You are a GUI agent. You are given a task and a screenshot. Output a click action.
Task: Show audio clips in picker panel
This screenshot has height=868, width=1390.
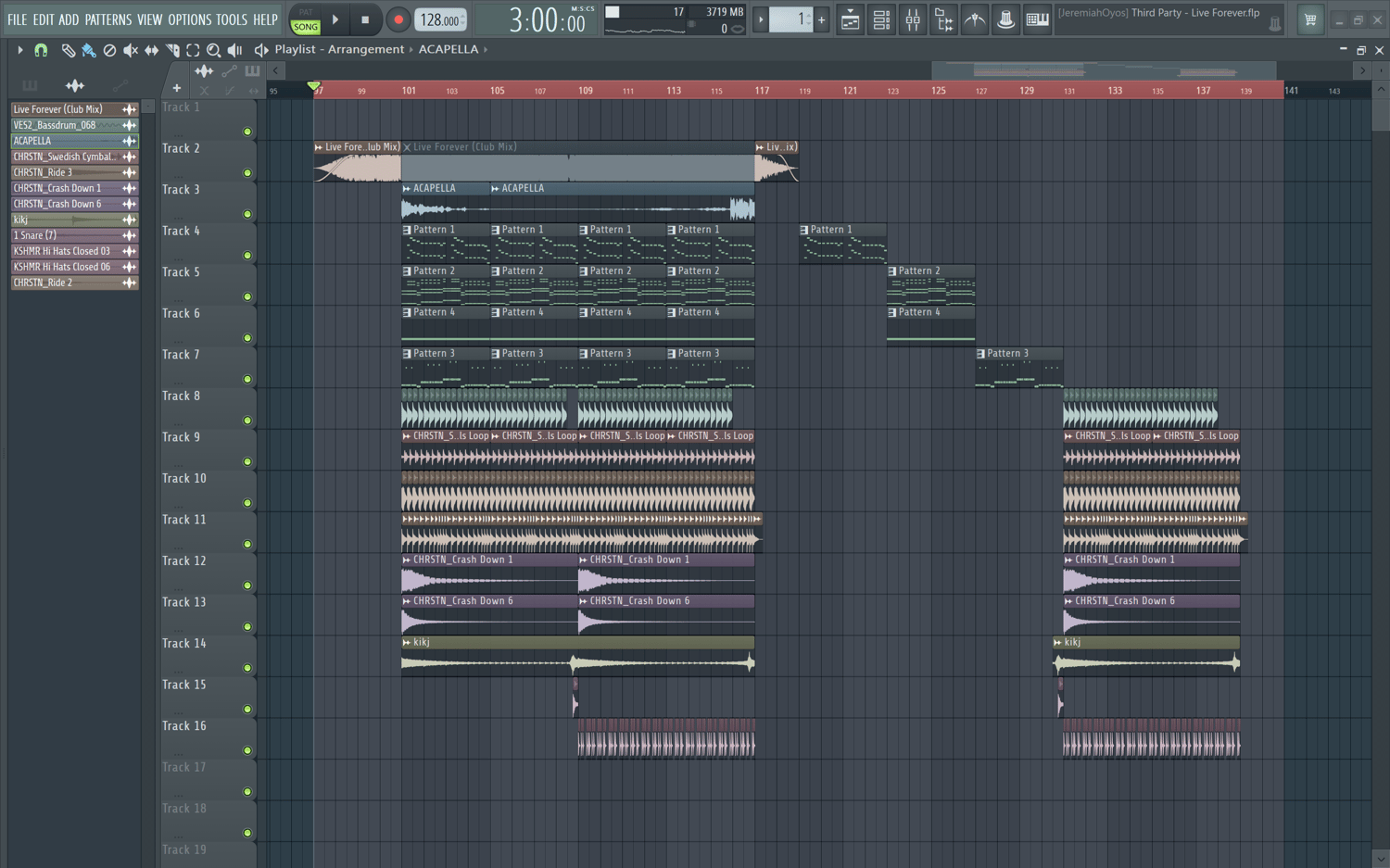[75, 85]
